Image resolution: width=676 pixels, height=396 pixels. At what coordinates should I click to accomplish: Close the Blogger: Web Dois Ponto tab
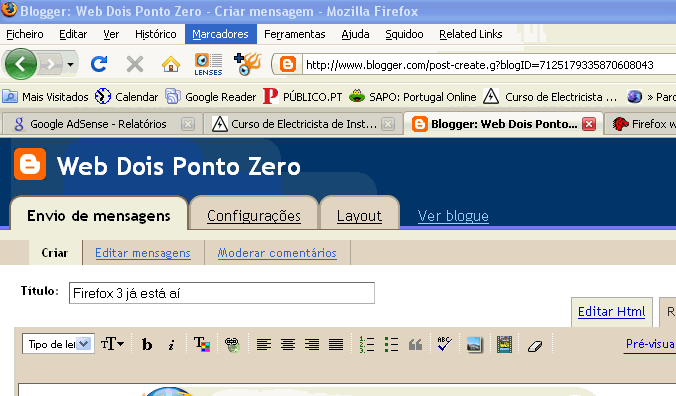point(589,124)
